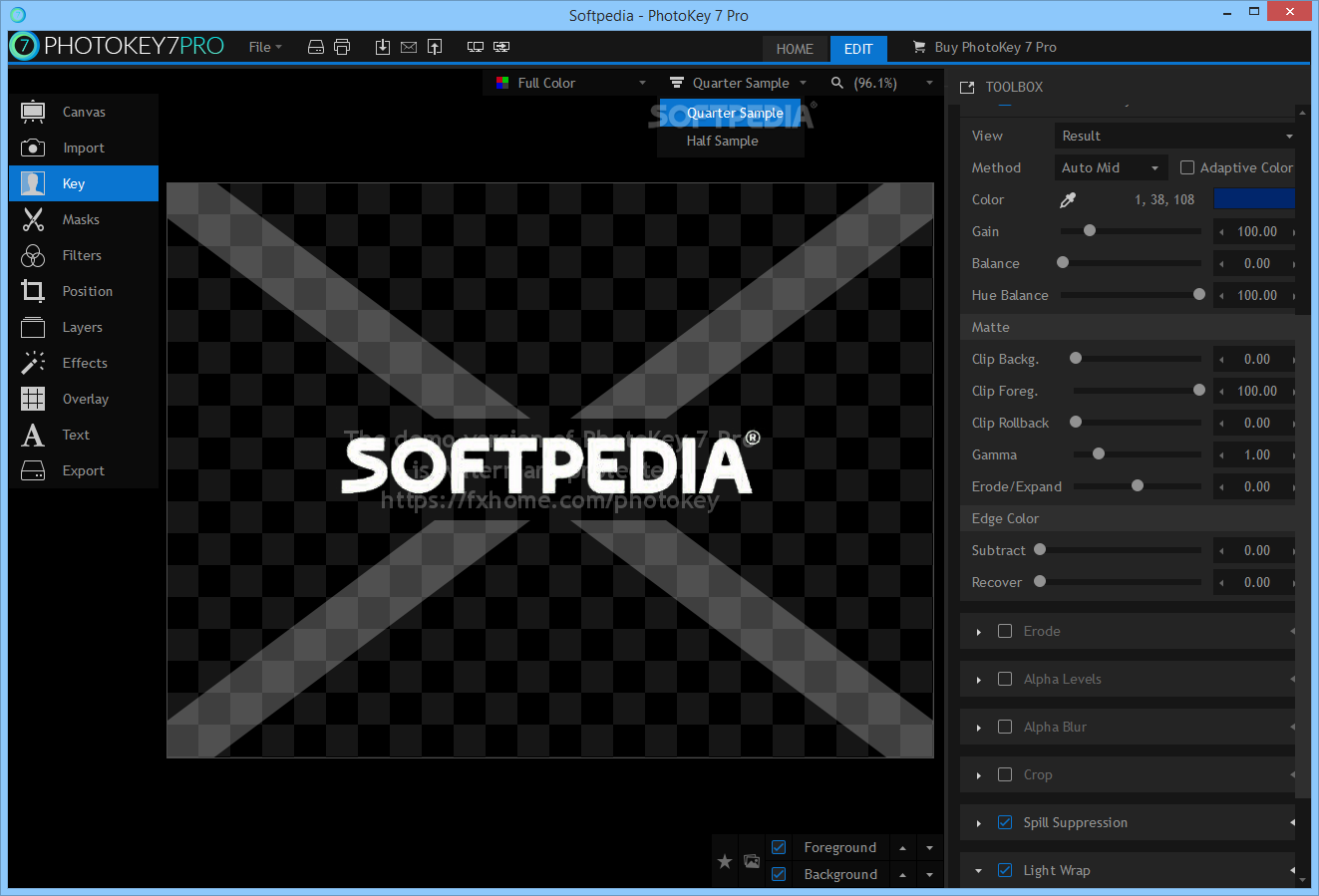Expand the Erode section arrow
The height and width of the screenshot is (896, 1319).
click(x=979, y=632)
